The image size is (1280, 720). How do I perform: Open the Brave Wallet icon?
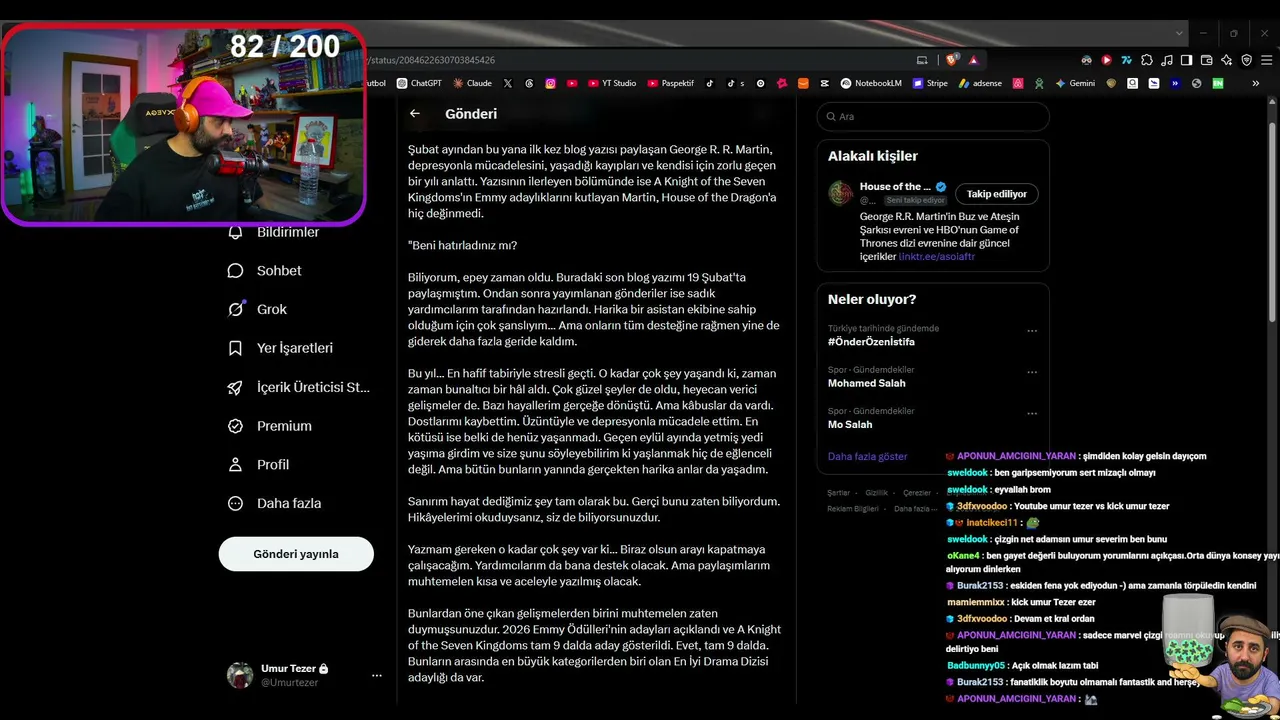(1207, 60)
